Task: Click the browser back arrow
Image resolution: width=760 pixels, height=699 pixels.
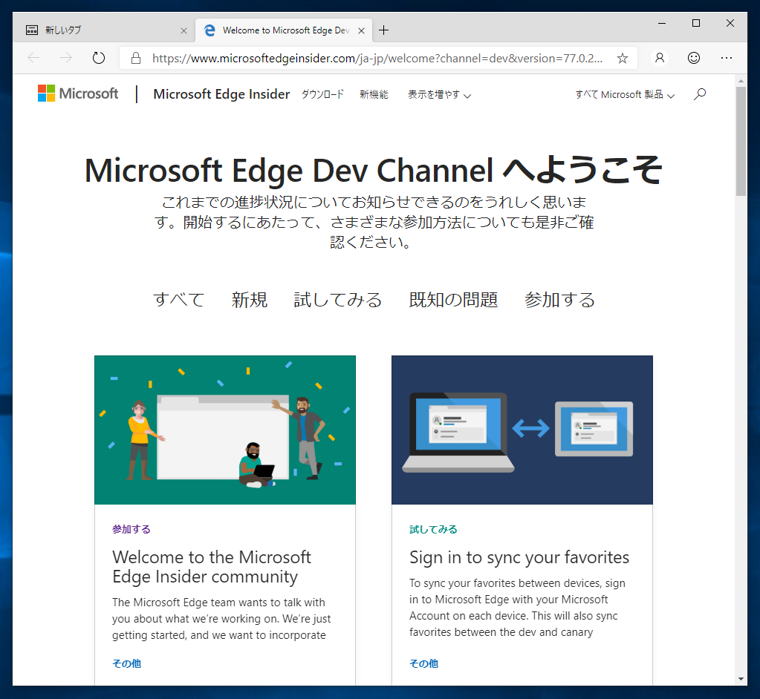Action: (34, 58)
